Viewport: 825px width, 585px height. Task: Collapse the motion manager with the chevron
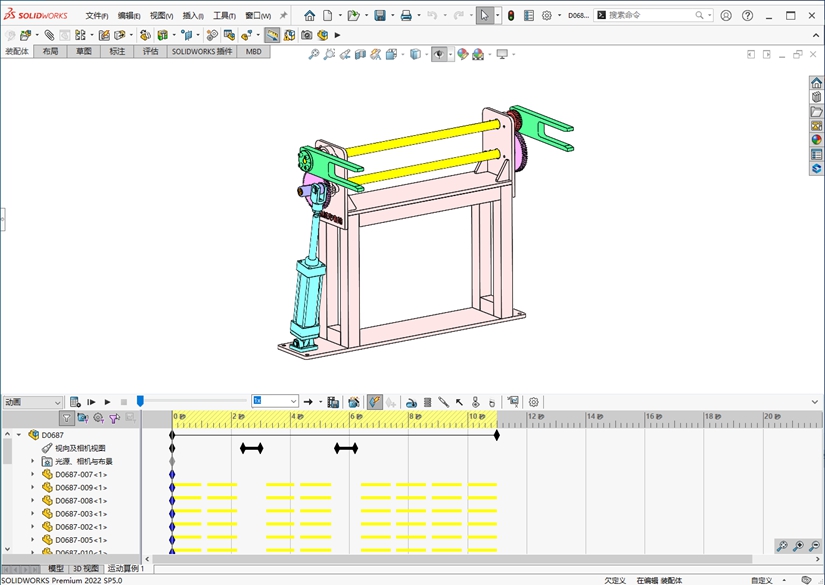click(x=815, y=402)
